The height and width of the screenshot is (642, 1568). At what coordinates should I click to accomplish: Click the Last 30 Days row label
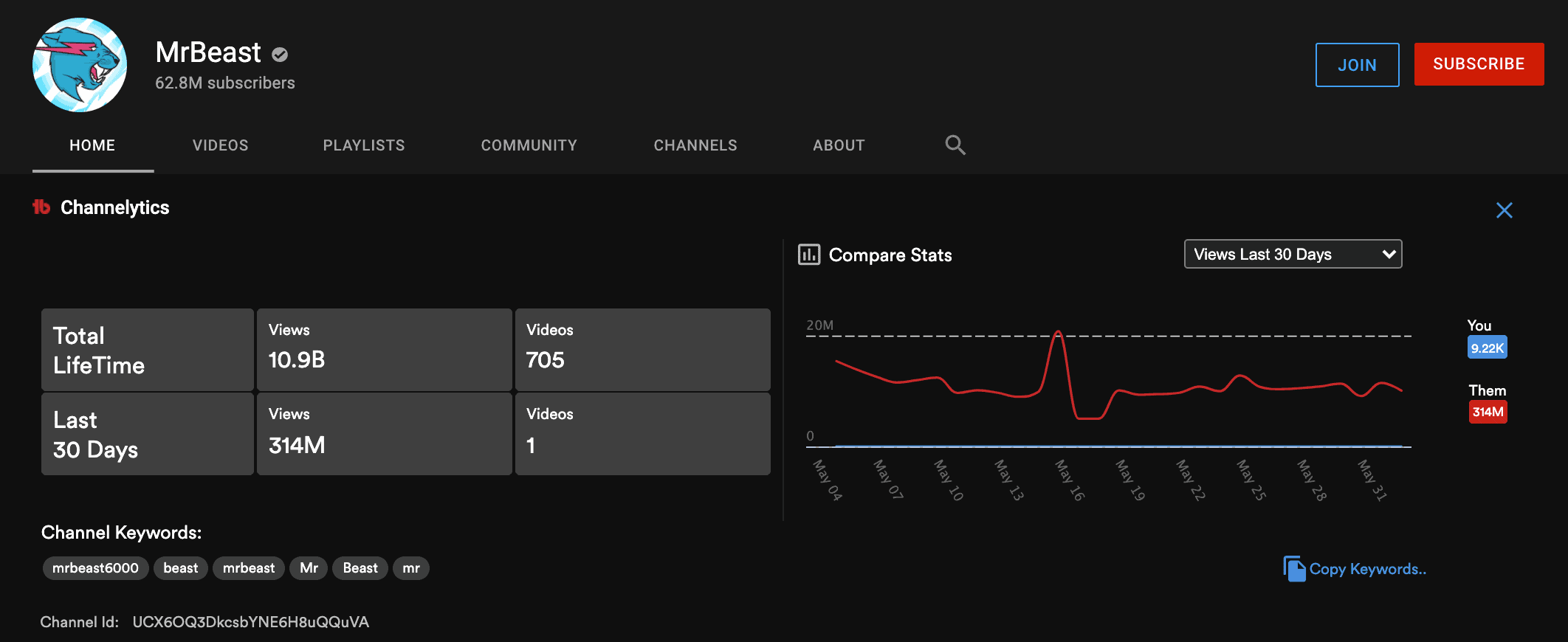(95, 435)
